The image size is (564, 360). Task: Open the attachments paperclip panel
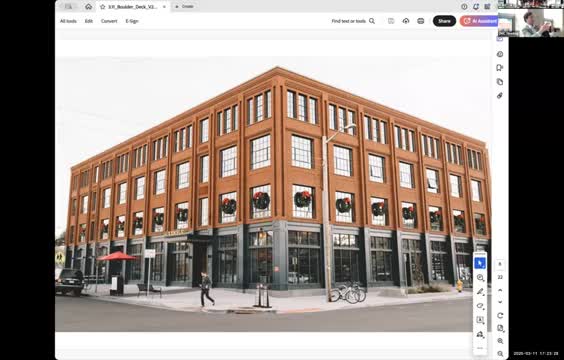click(x=500, y=96)
